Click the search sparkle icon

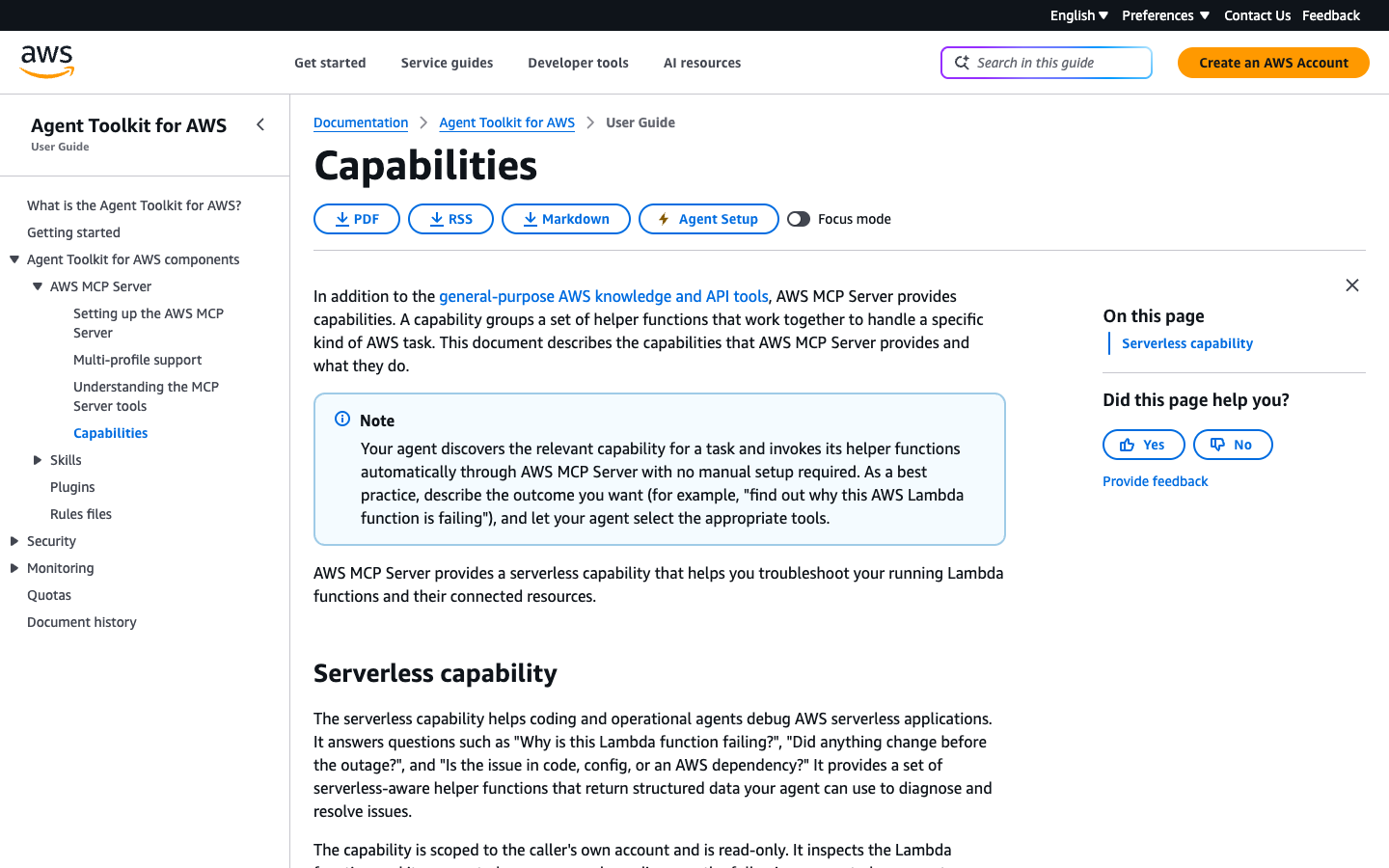(962, 63)
